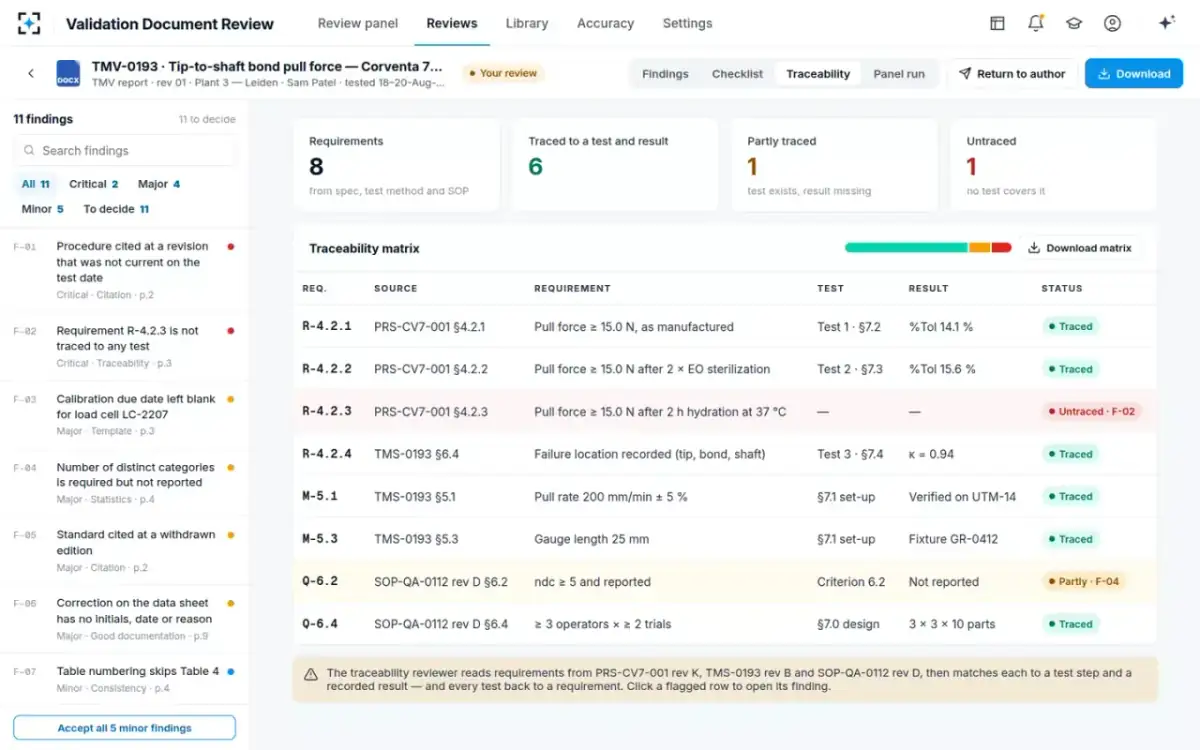
Task: Click Traced to a test card
Action: tap(615, 165)
